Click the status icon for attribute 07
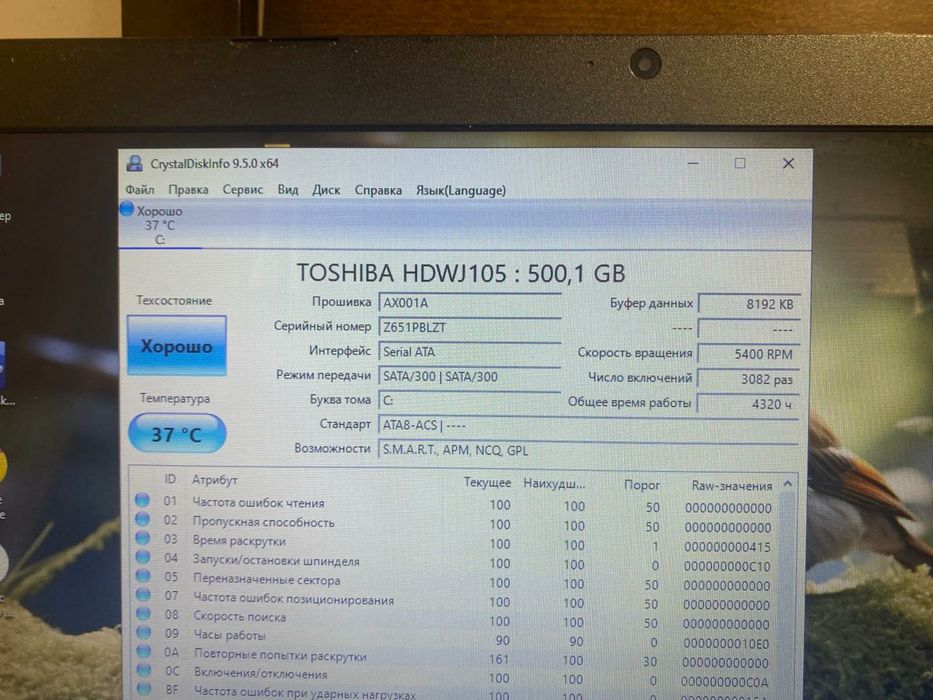 click(x=143, y=594)
